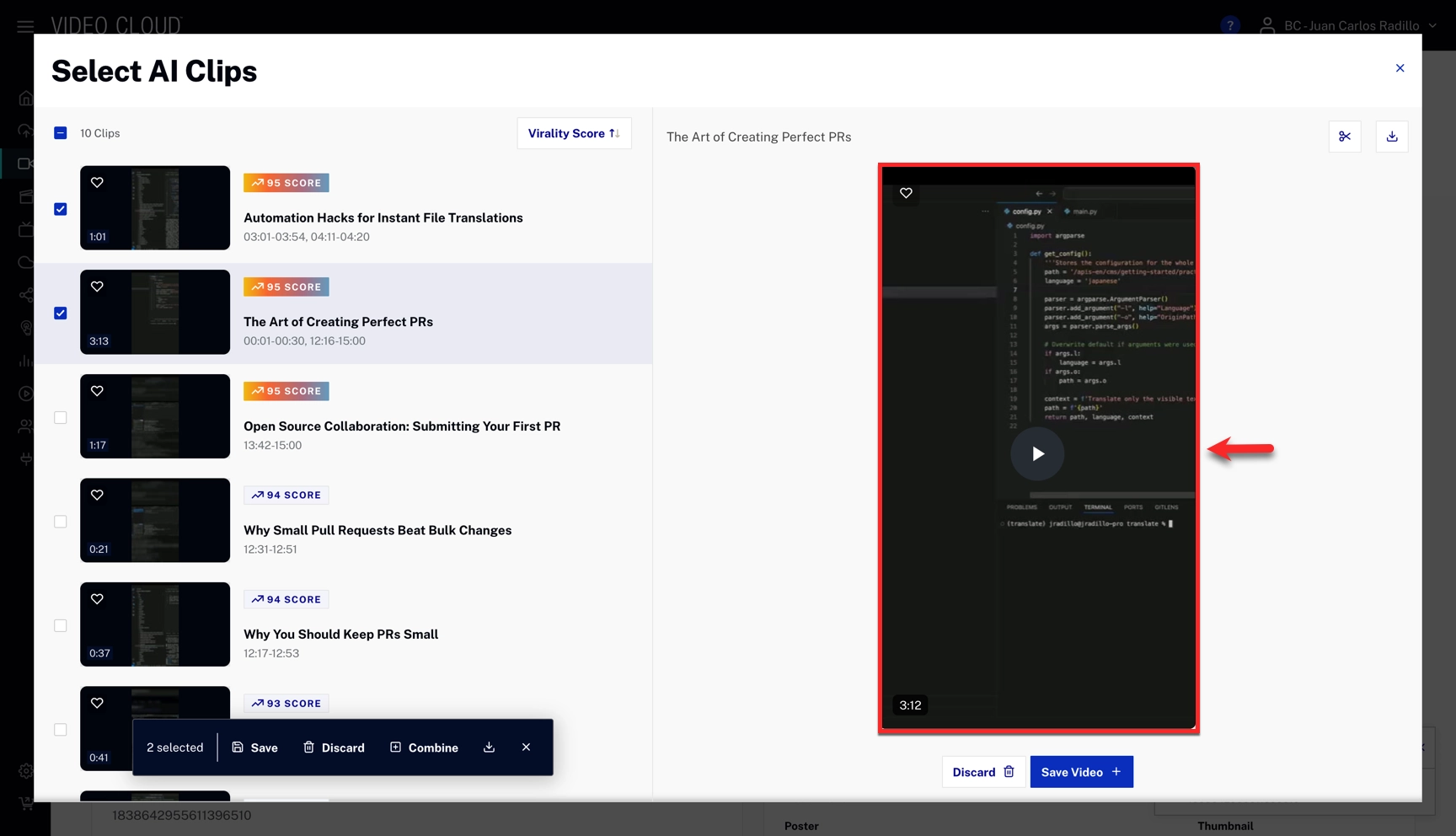Dismiss the 2 selected action bar
The height and width of the screenshot is (836, 1456).
coord(526,748)
